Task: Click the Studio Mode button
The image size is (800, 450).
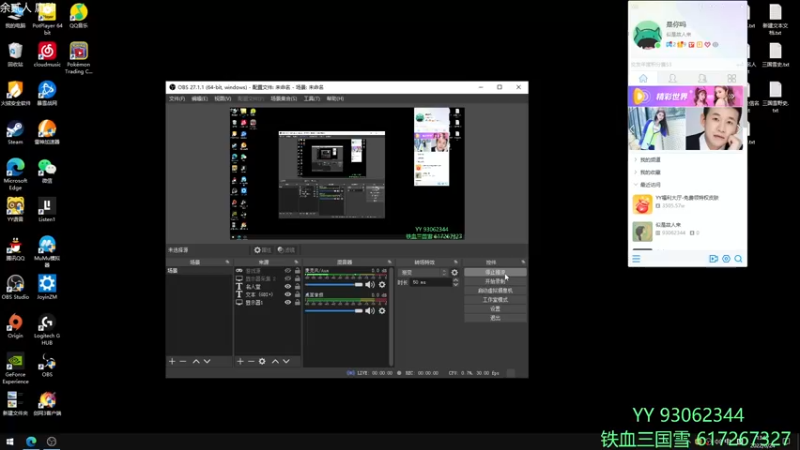Action: pos(495,300)
